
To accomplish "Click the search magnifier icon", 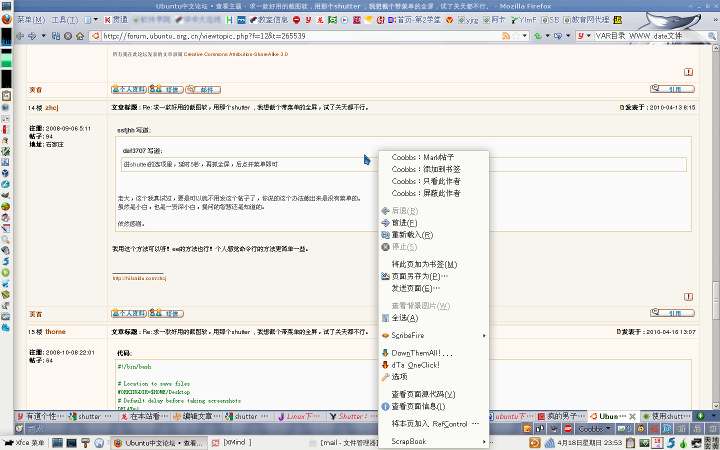I will 712,36.
